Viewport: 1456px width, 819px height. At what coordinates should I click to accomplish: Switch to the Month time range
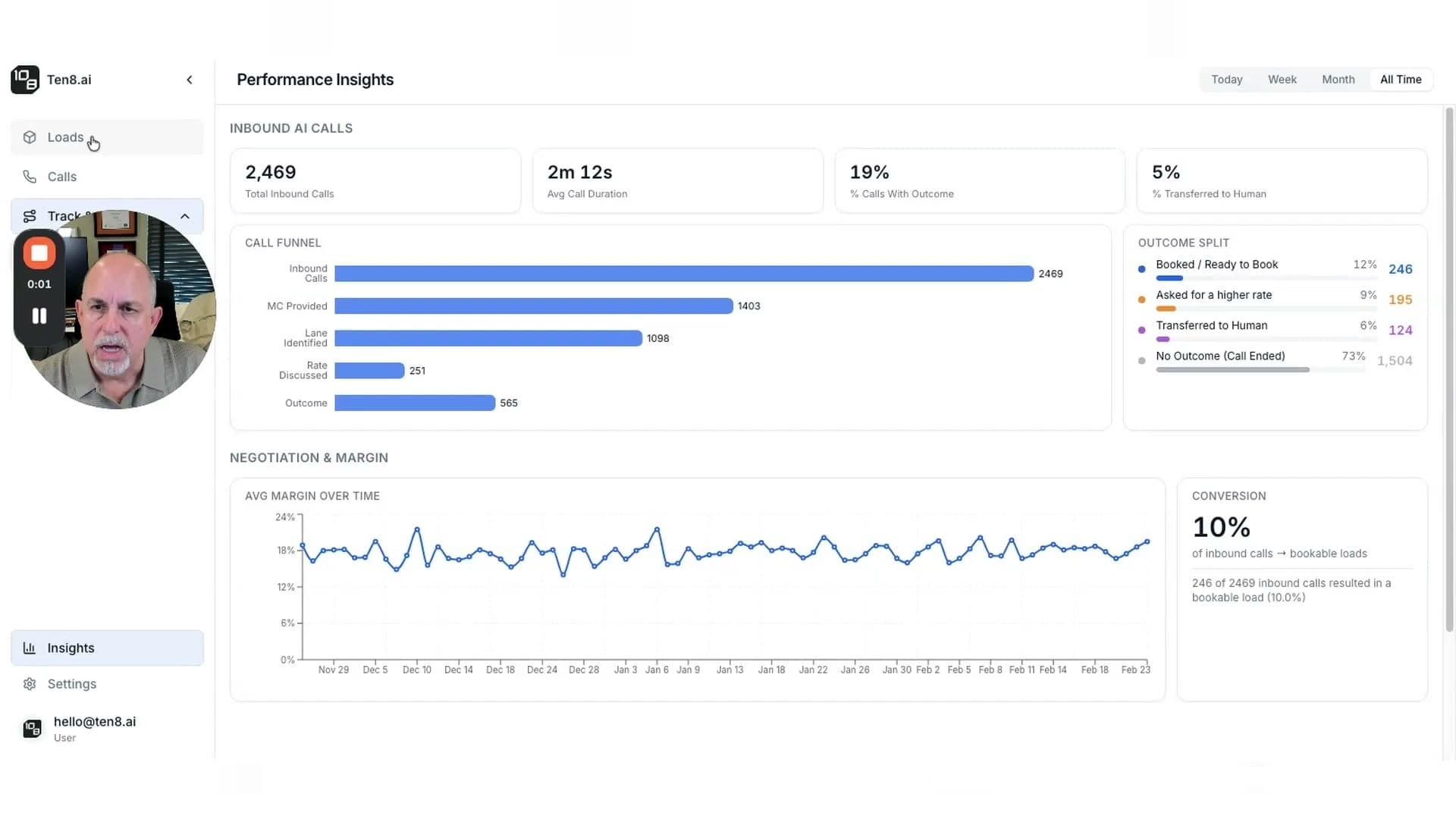[1338, 80]
